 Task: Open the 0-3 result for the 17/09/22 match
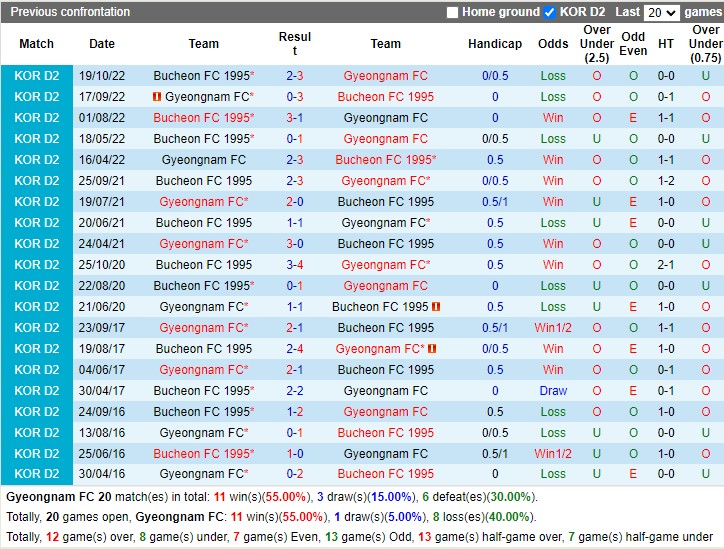click(295, 97)
